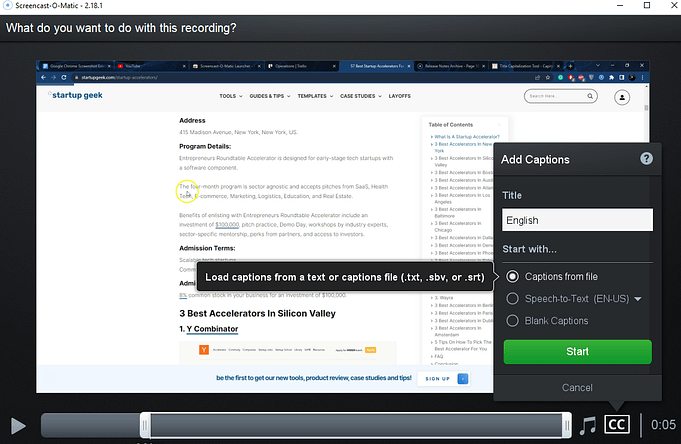Click the bookmark star icon in the recorded browser

point(548,77)
